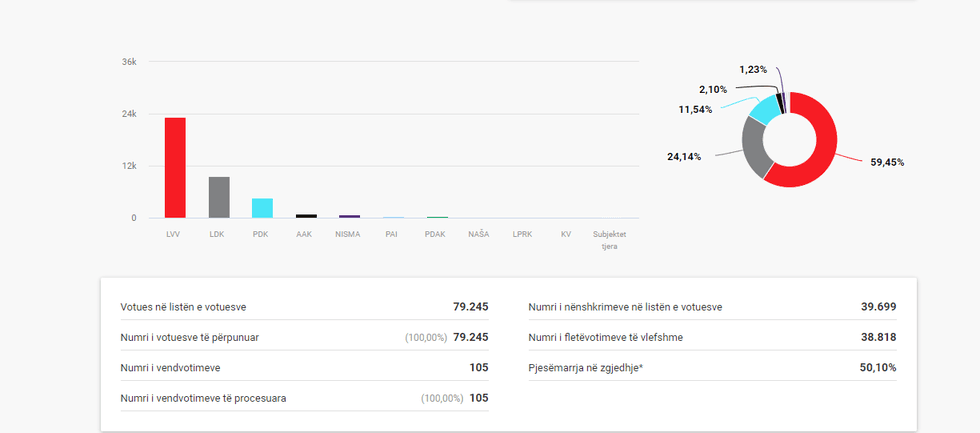This screenshot has height=433, width=980.
Task: Select the Numri i vendvotimeve row
Action: [x=304, y=368]
